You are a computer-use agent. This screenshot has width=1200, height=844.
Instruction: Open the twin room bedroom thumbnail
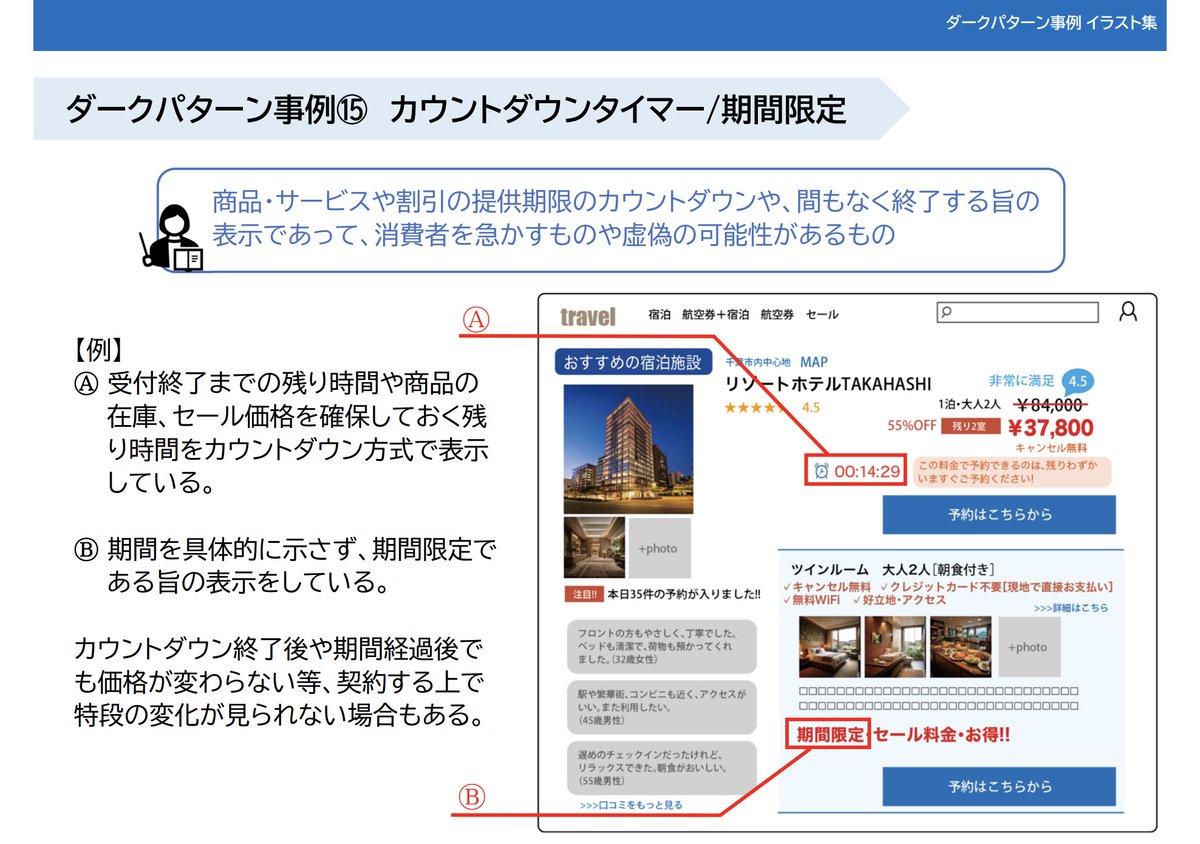pyautogui.click(x=830, y=646)
